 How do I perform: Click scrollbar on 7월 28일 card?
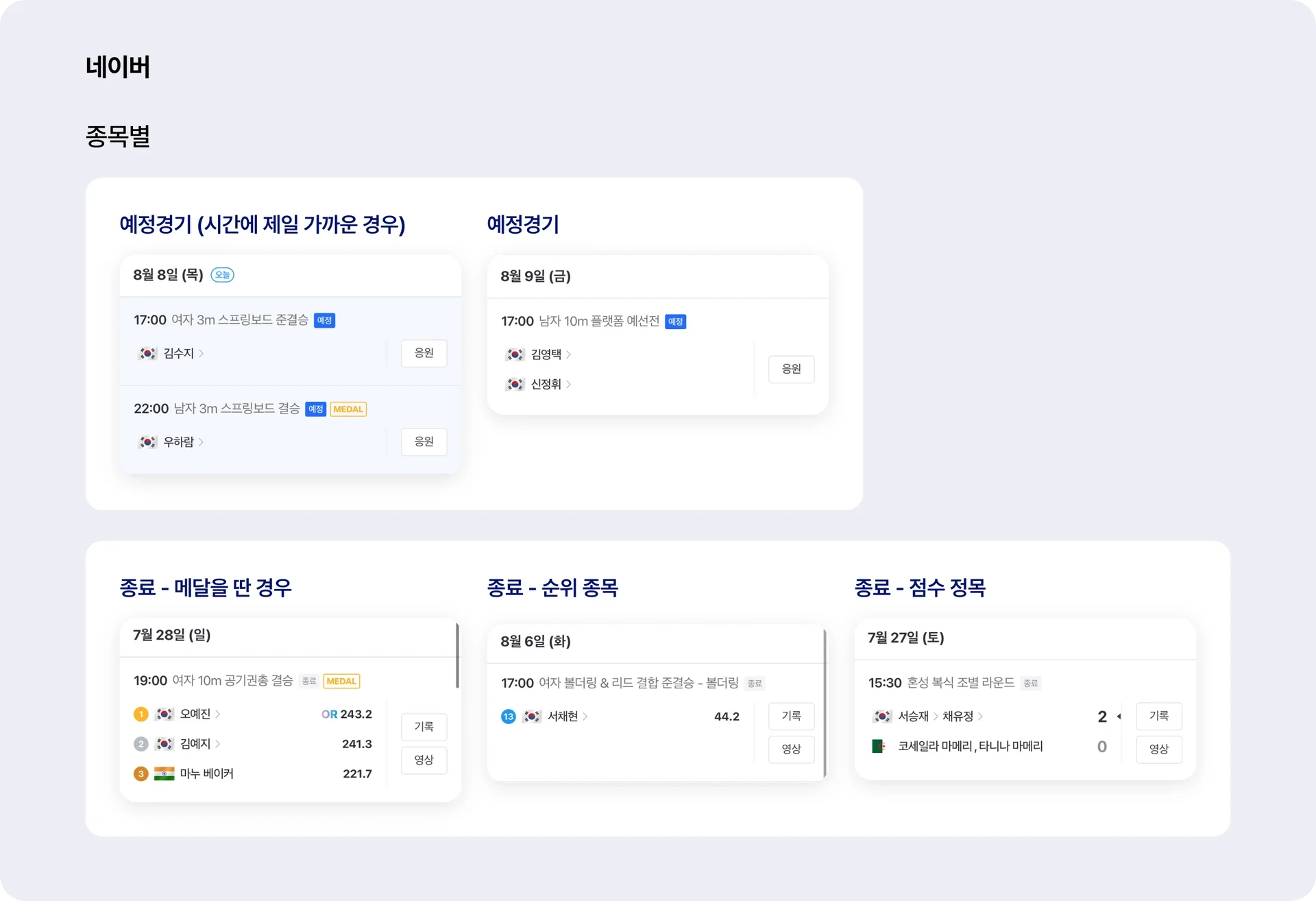pos(457,656)
